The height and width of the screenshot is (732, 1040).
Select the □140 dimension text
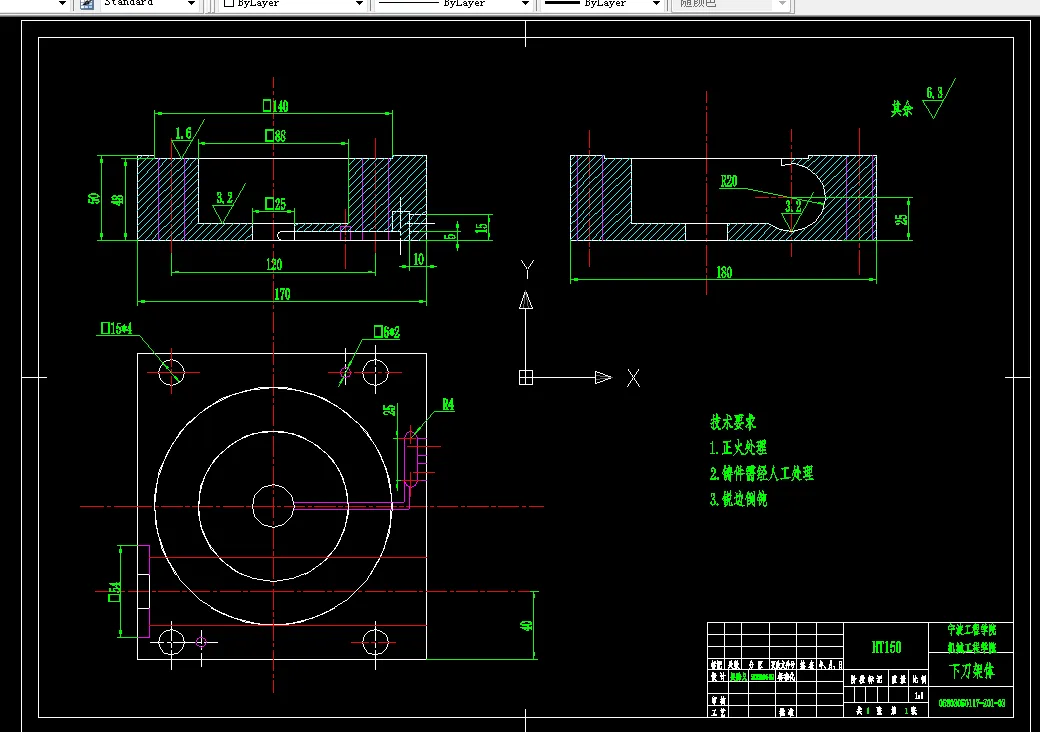tap(275, 106)
